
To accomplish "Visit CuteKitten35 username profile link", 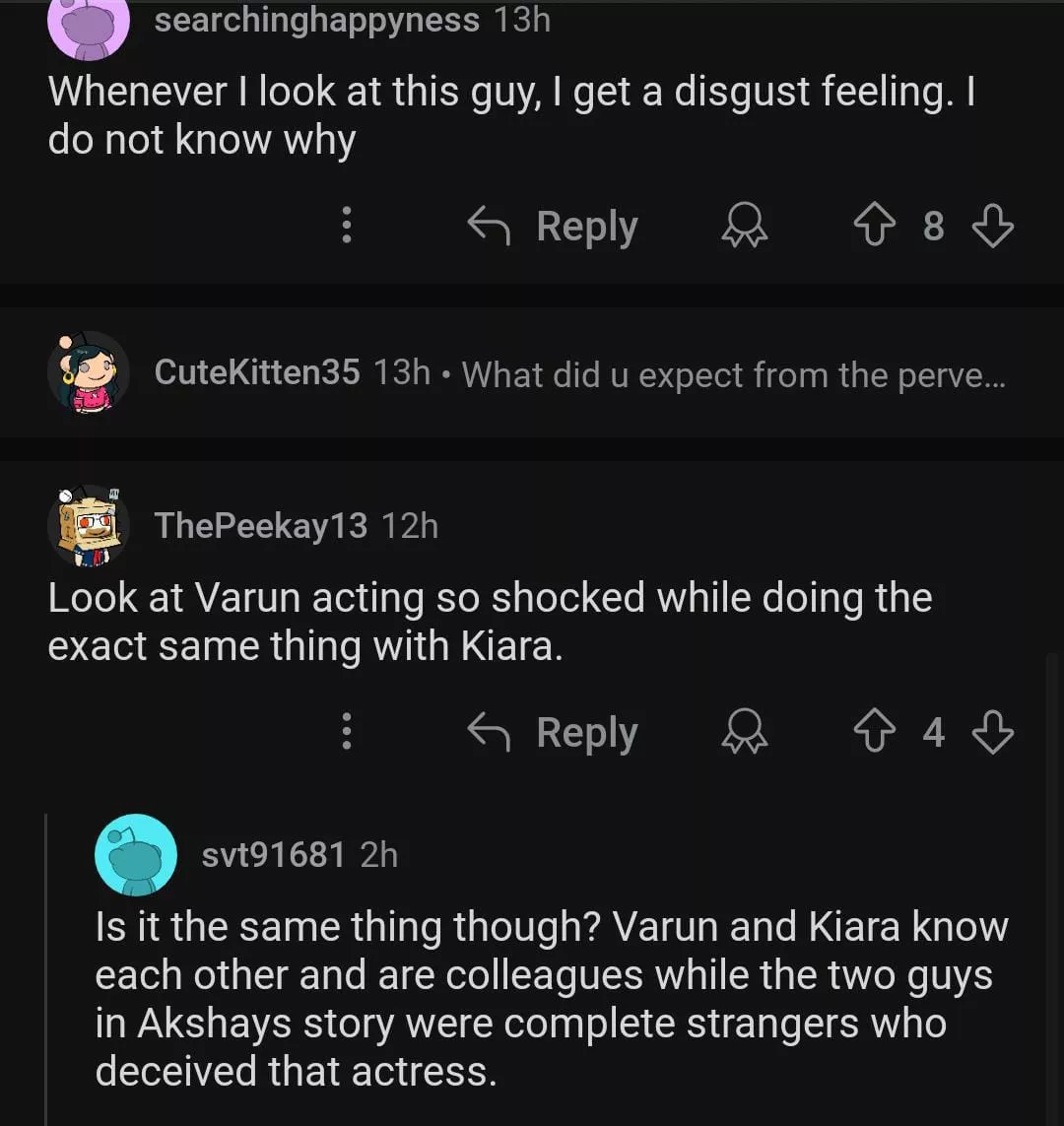I will pos(257,372).
